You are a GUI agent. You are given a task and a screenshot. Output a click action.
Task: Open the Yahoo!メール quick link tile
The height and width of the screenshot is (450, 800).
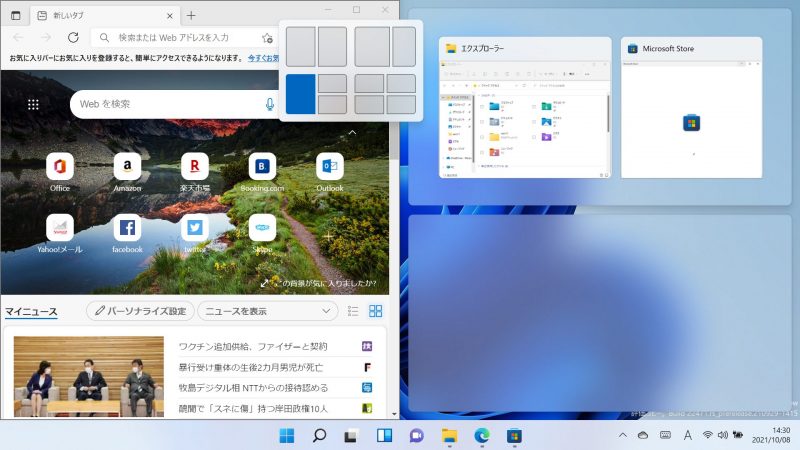coord(60,228)
